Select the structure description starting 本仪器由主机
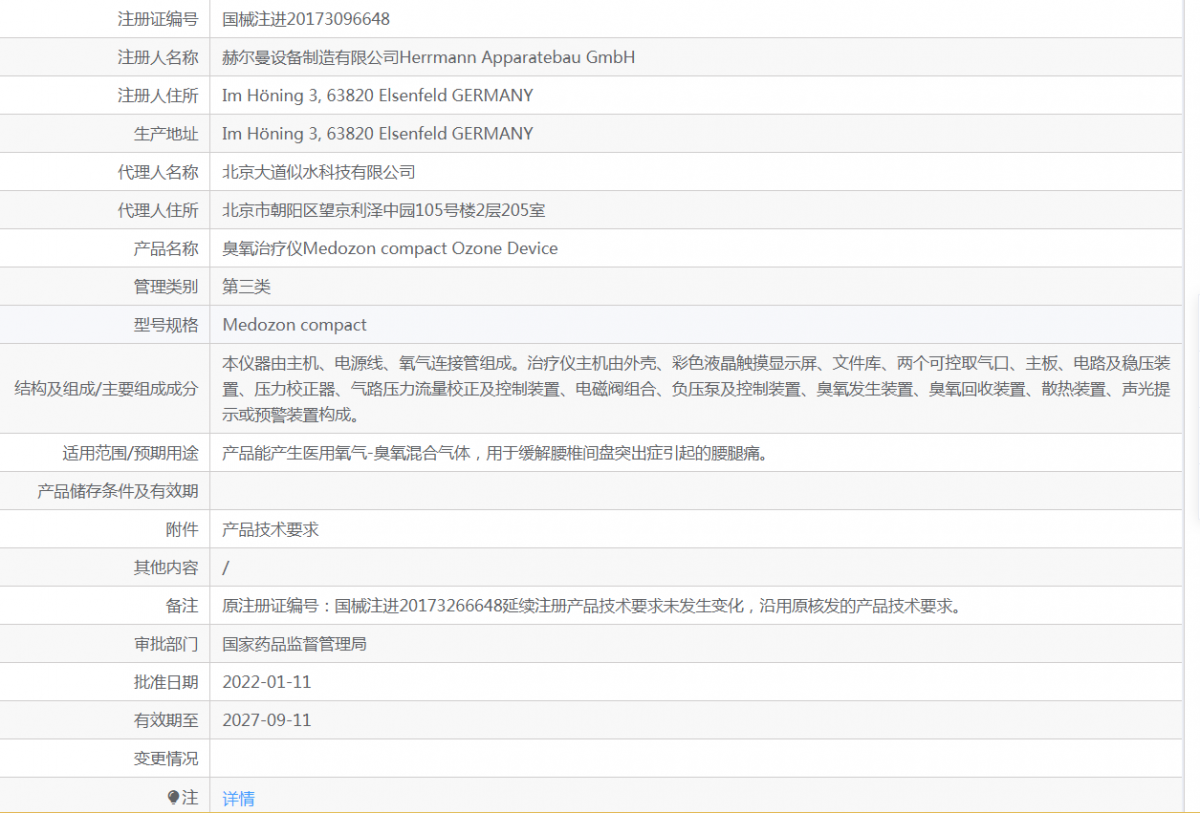Image resolution: width=1200 pixels, height=813 pixels. point(696,388)
